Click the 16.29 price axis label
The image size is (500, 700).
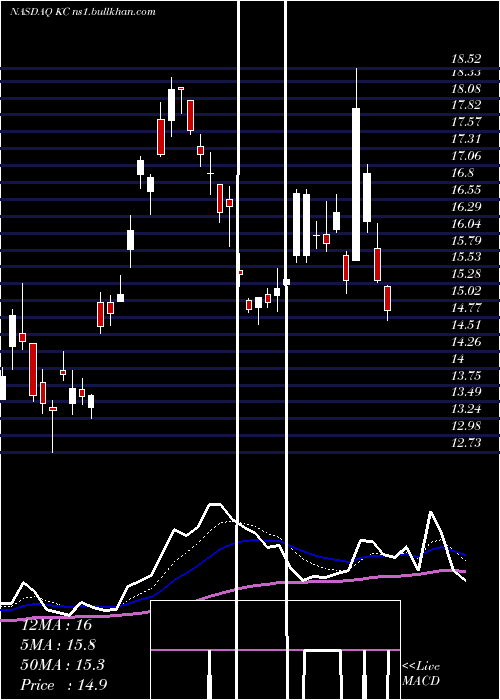[x=466, y=207]
